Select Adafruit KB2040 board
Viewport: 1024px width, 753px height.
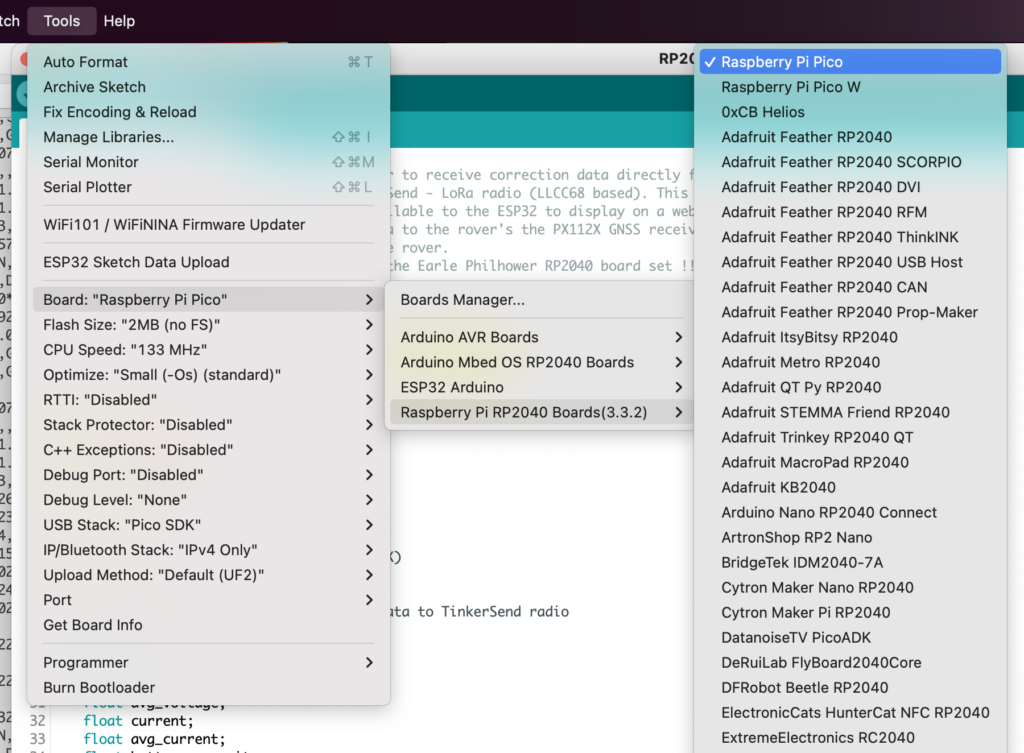pos(850,487)
